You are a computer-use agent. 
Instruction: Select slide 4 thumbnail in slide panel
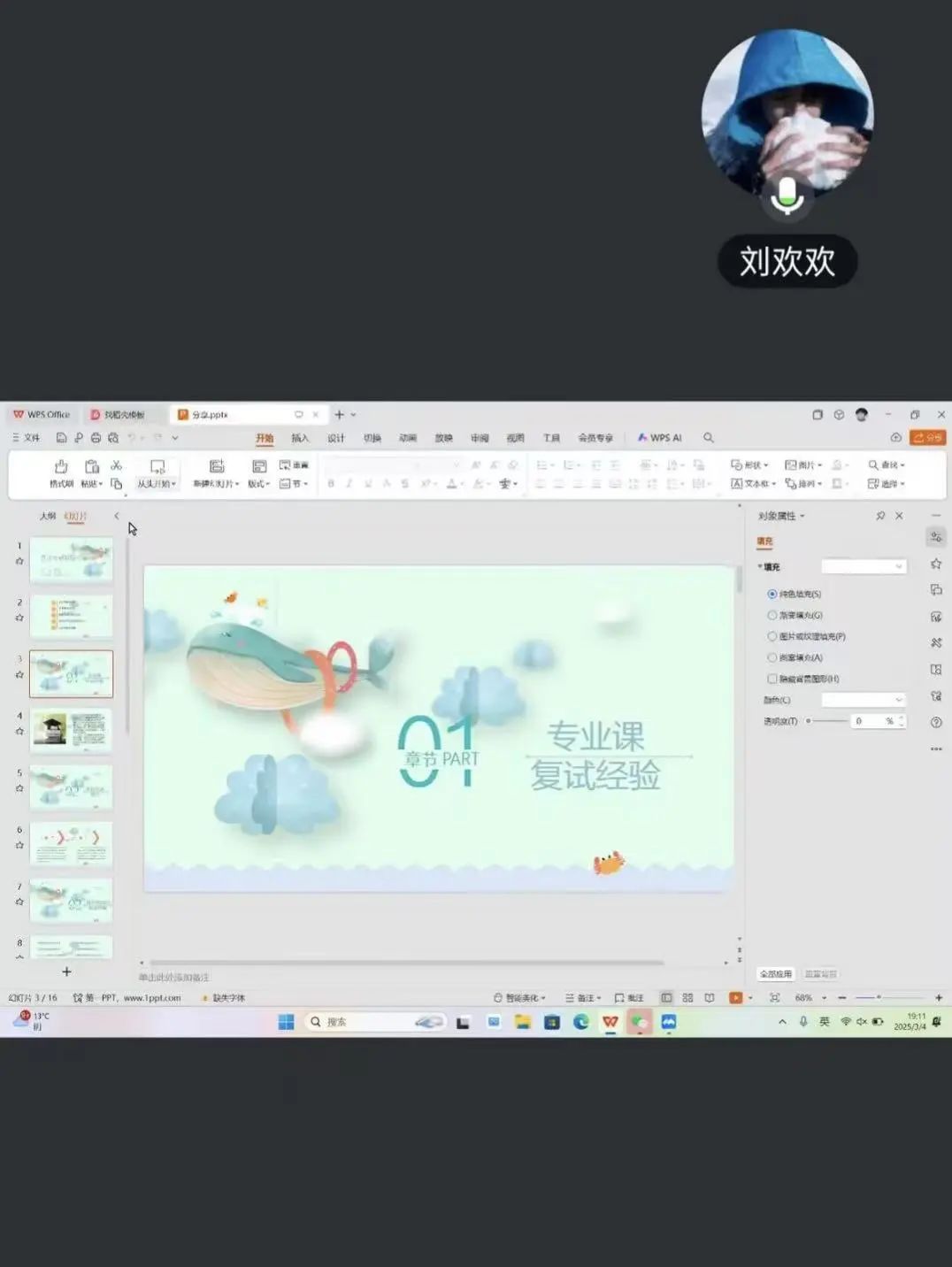[72, 730]
